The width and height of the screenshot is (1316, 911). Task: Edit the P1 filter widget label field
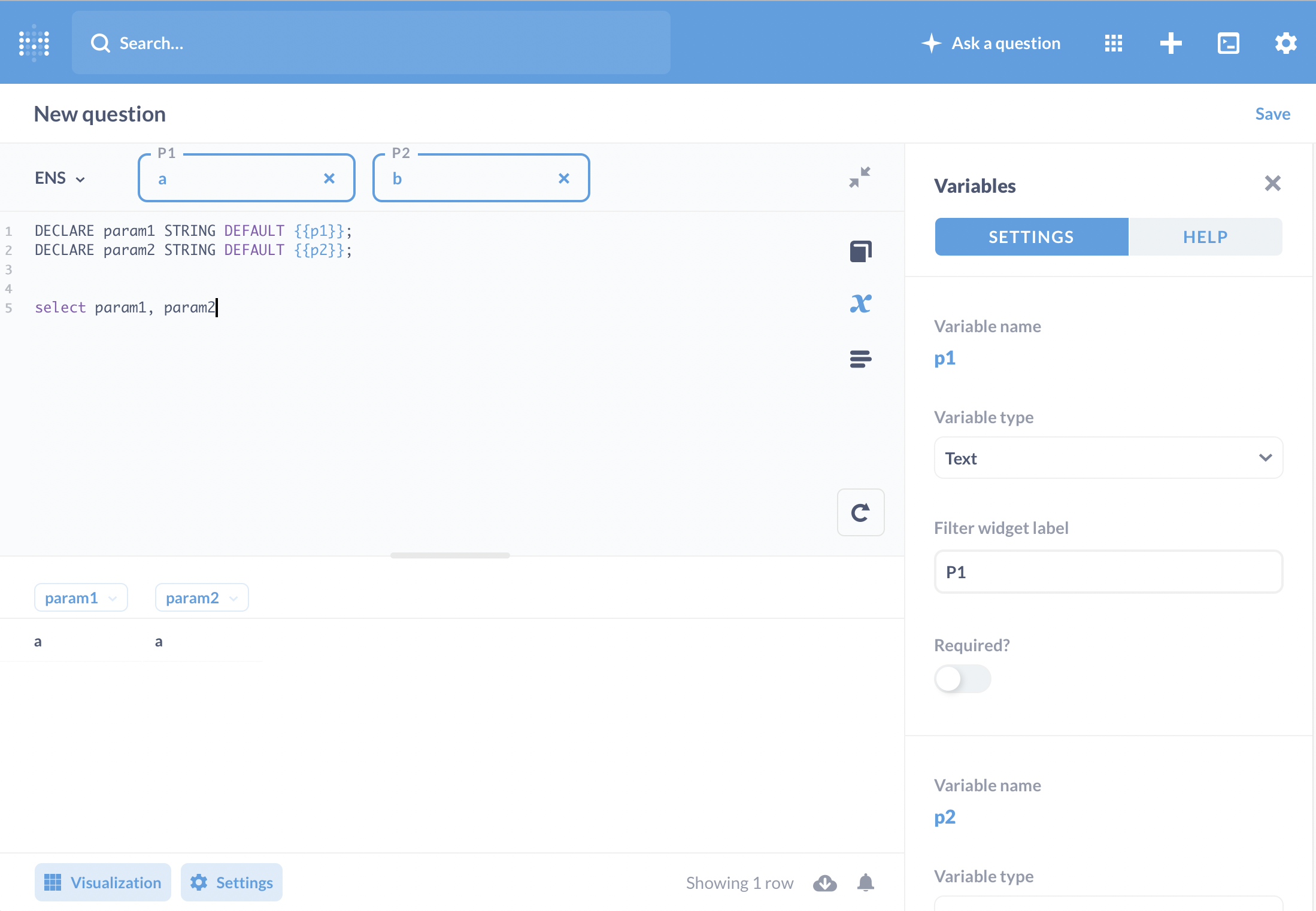pyautogui.click(x=1108, y=572)
